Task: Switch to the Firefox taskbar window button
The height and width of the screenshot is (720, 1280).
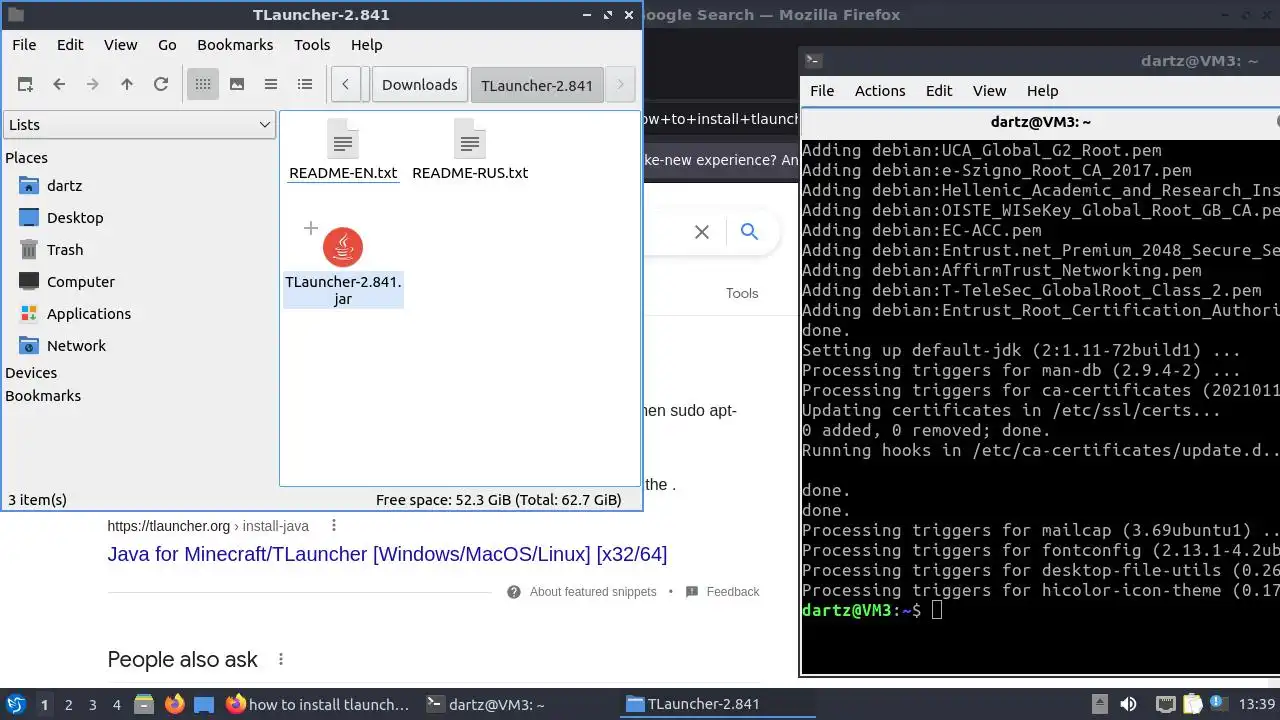Action: pyautogui.click(x=318, y=704)
